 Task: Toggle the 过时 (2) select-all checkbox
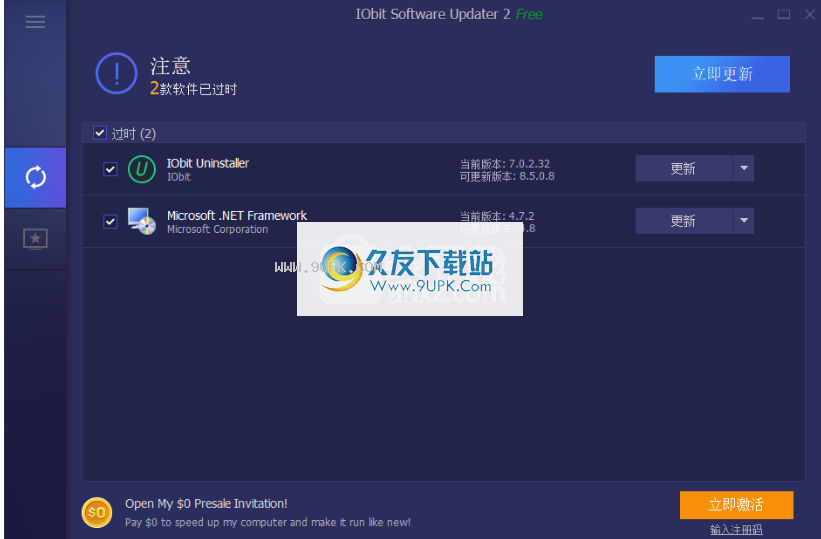pos(99,133)
